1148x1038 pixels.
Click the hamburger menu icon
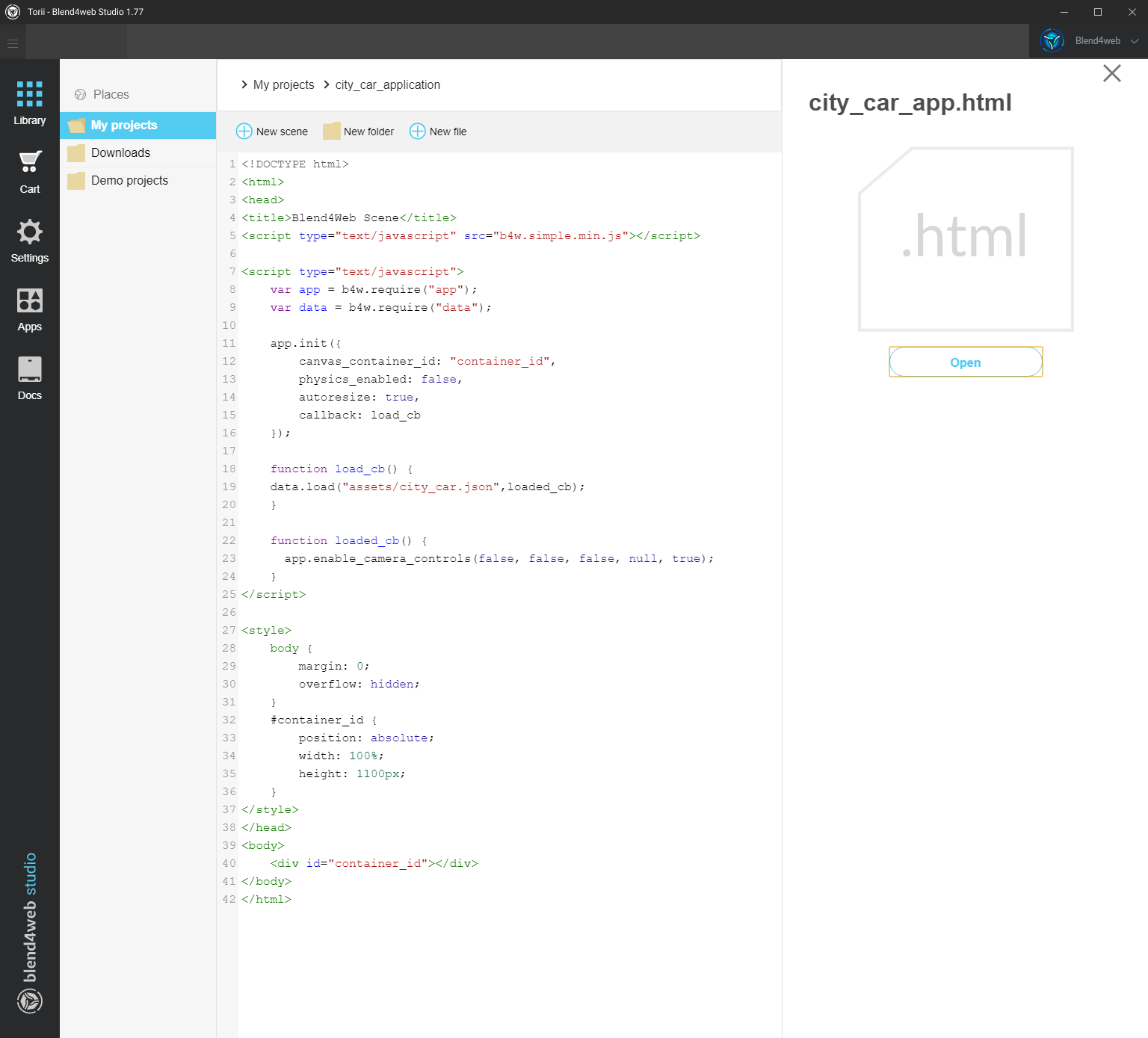point(13,43)
